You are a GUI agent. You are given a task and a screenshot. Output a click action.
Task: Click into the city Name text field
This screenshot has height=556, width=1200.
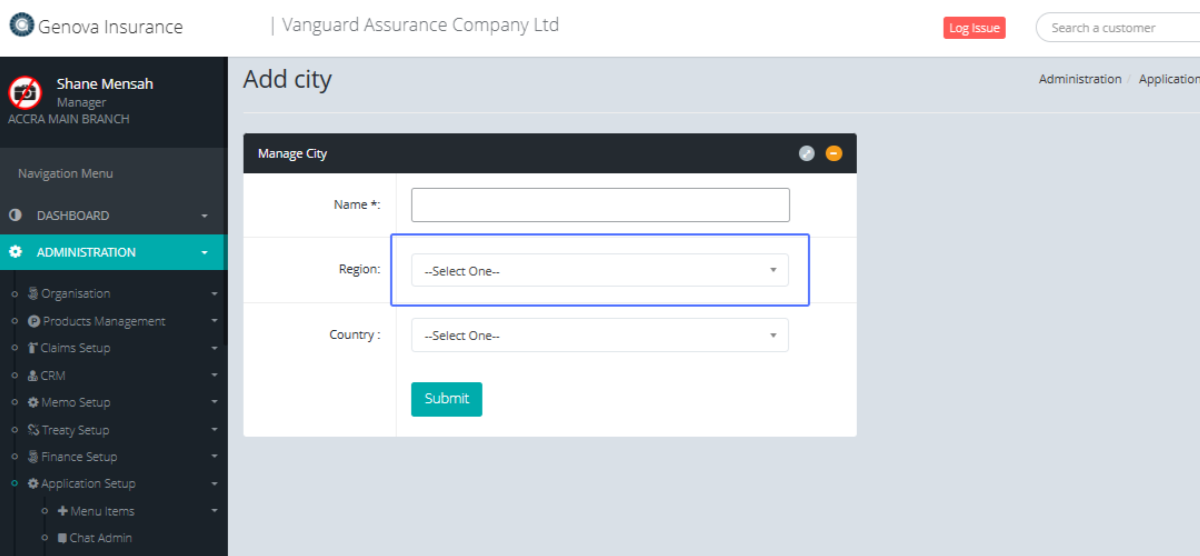coord(600,205)
